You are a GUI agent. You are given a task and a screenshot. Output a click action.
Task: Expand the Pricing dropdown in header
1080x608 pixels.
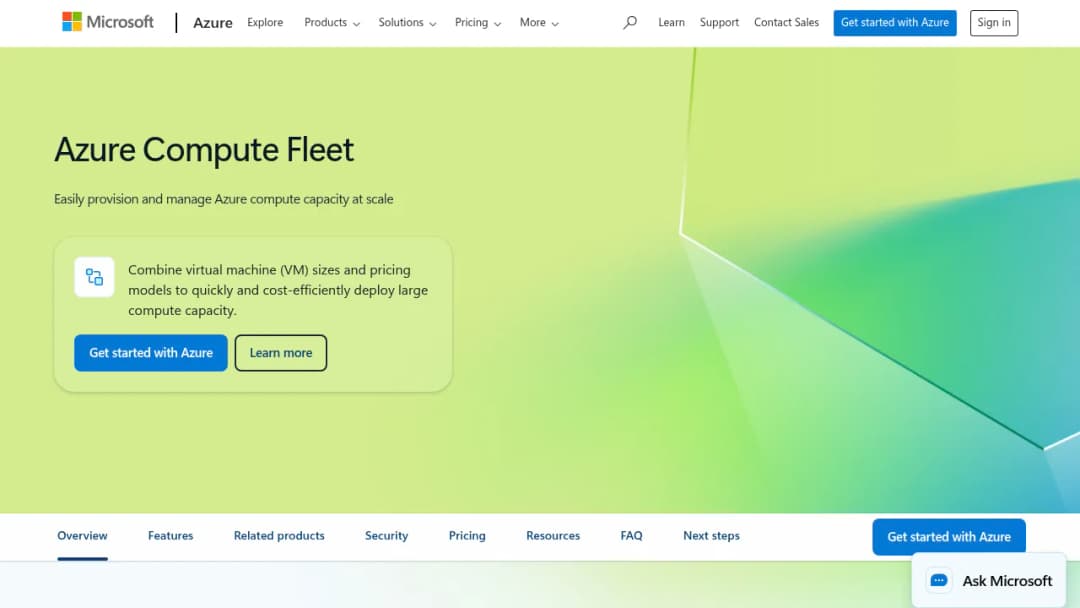(x=477, y=23)
